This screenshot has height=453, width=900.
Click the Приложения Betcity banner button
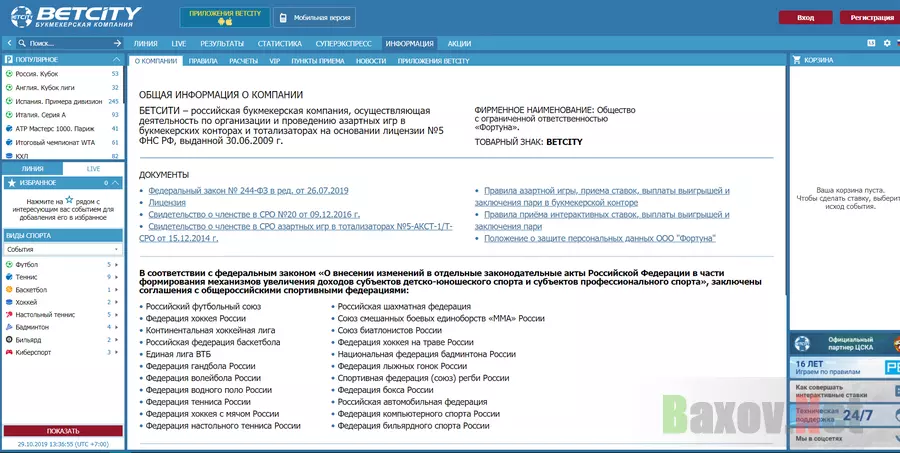tap(225, 17)
